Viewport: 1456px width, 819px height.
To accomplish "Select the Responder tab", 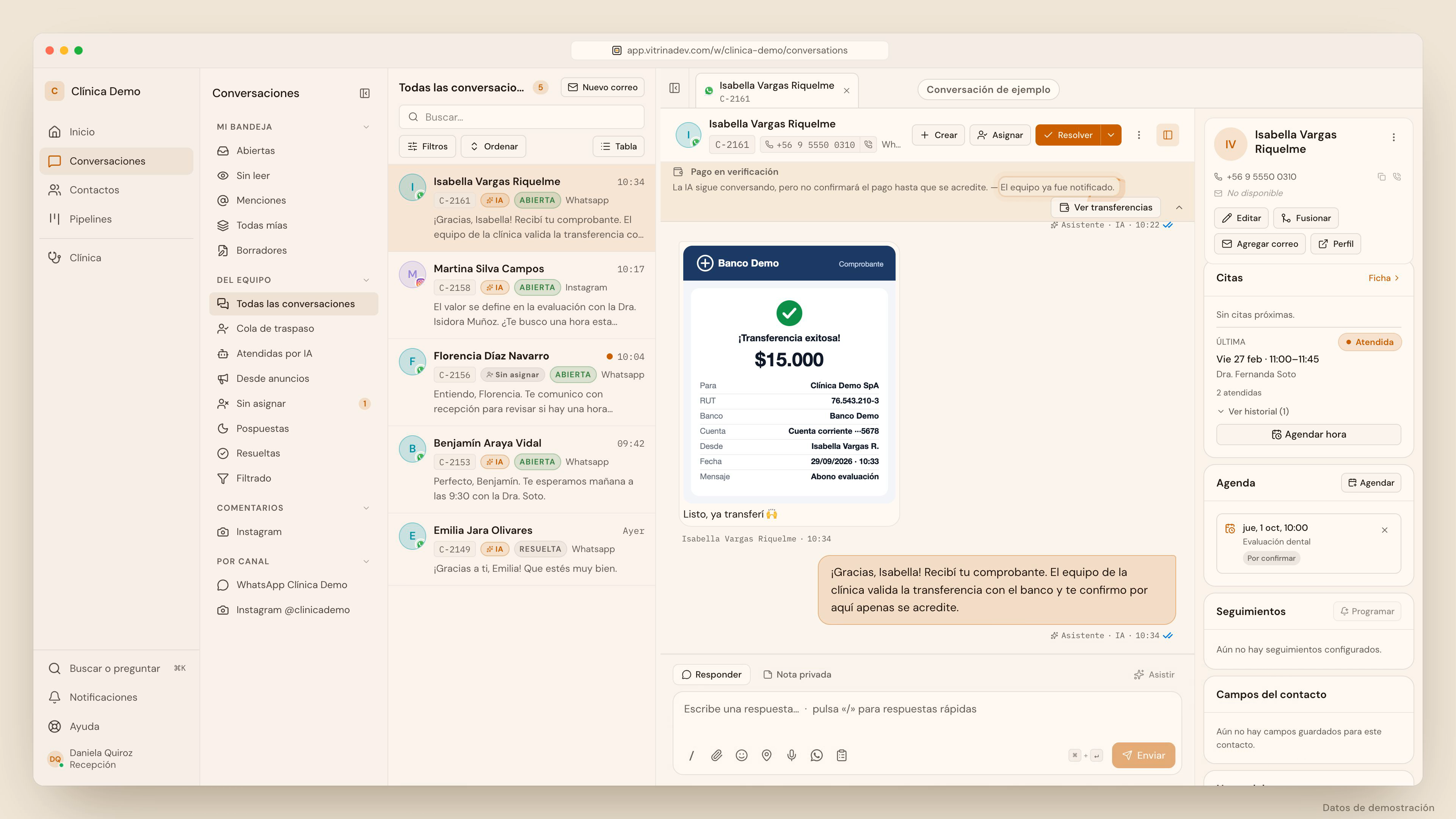I will pos(711,675).
